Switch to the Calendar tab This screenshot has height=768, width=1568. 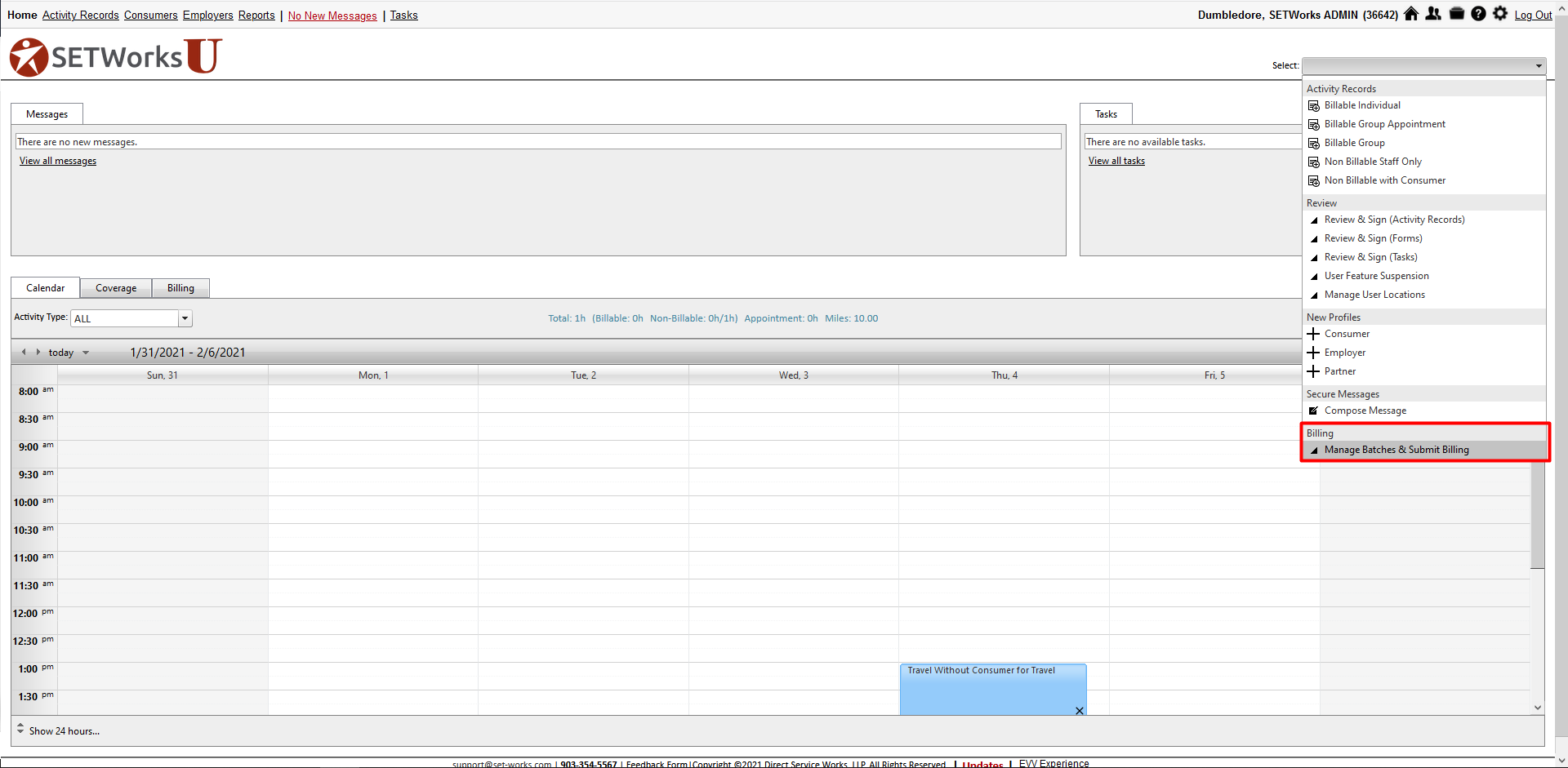(45, 288)
